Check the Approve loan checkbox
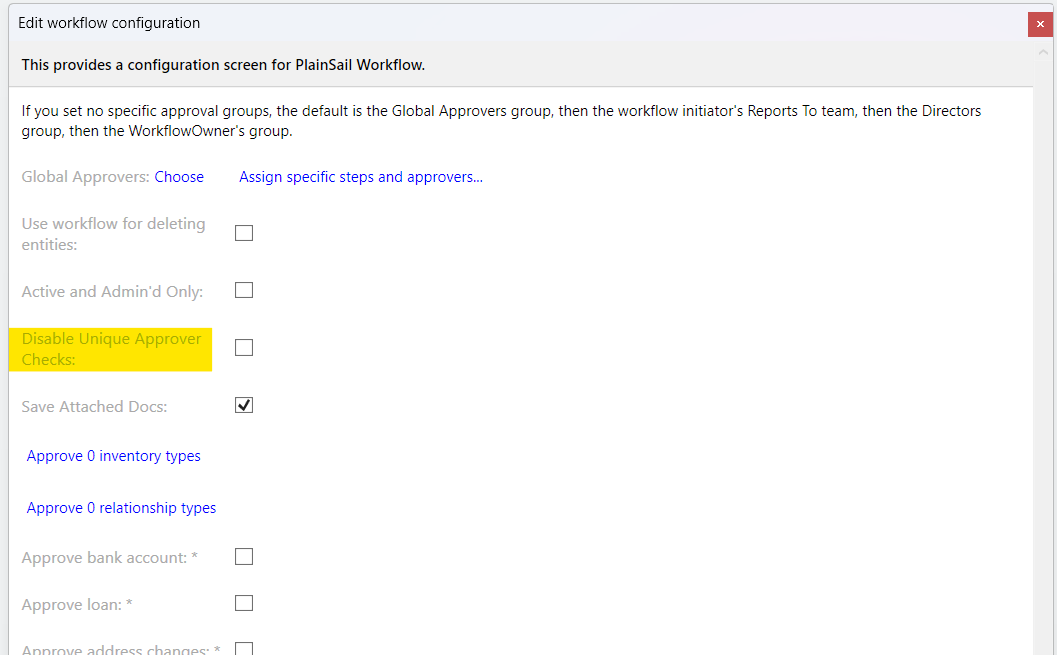 (244, 603)
